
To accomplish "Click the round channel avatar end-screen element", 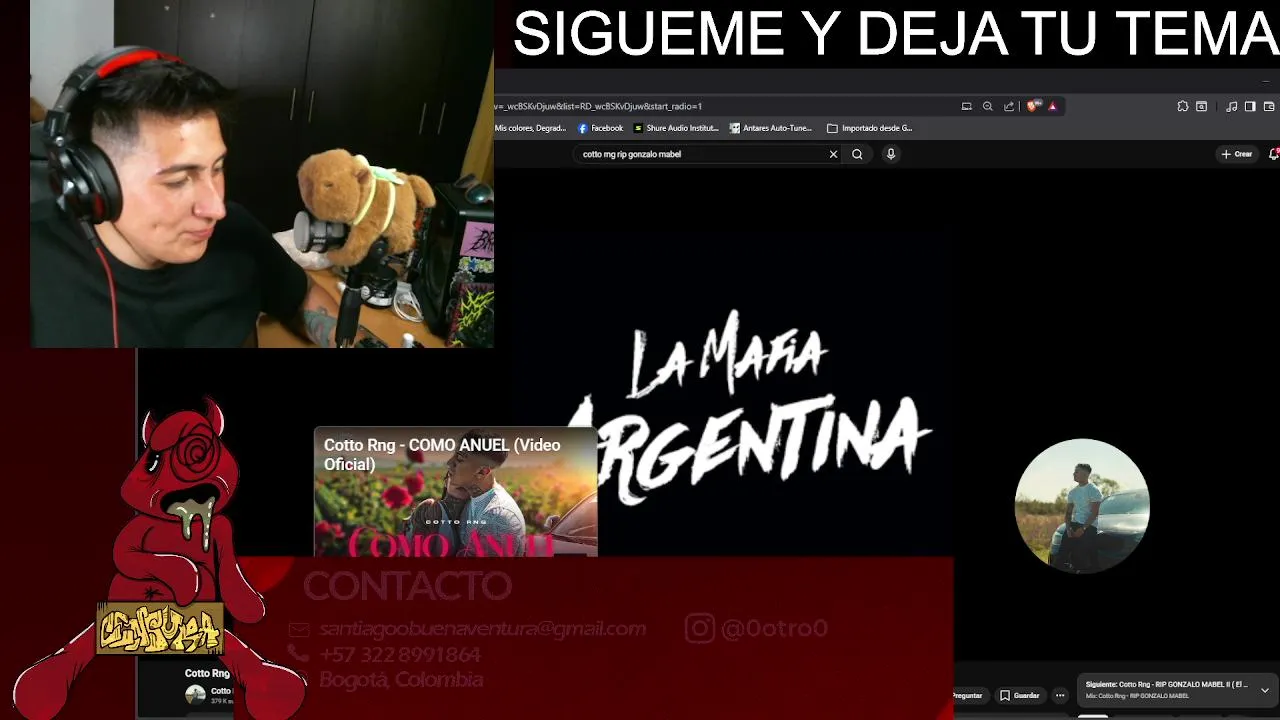I will tap(1082, 505).
